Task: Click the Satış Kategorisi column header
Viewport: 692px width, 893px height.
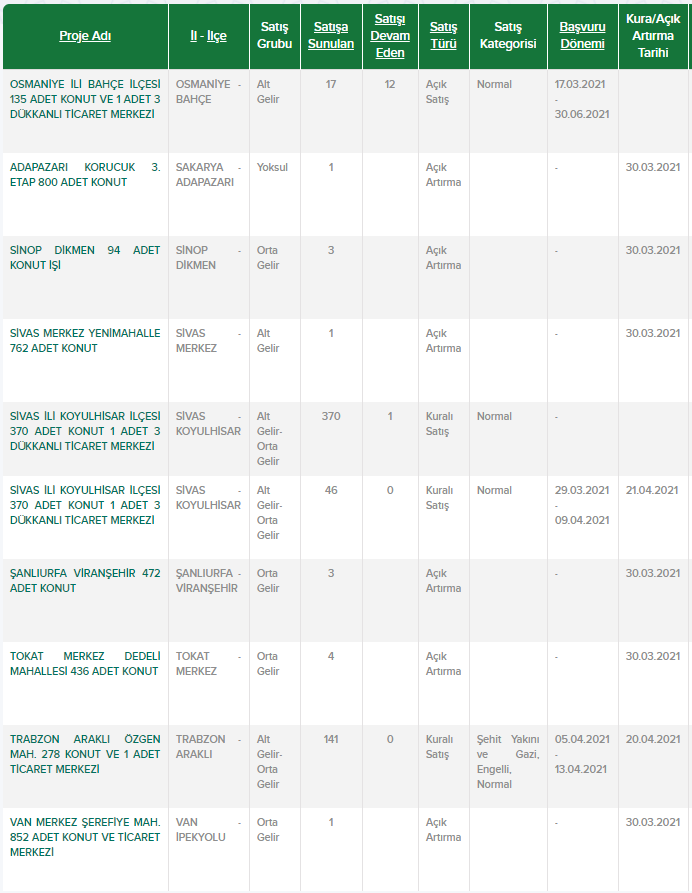Action: 507,36
